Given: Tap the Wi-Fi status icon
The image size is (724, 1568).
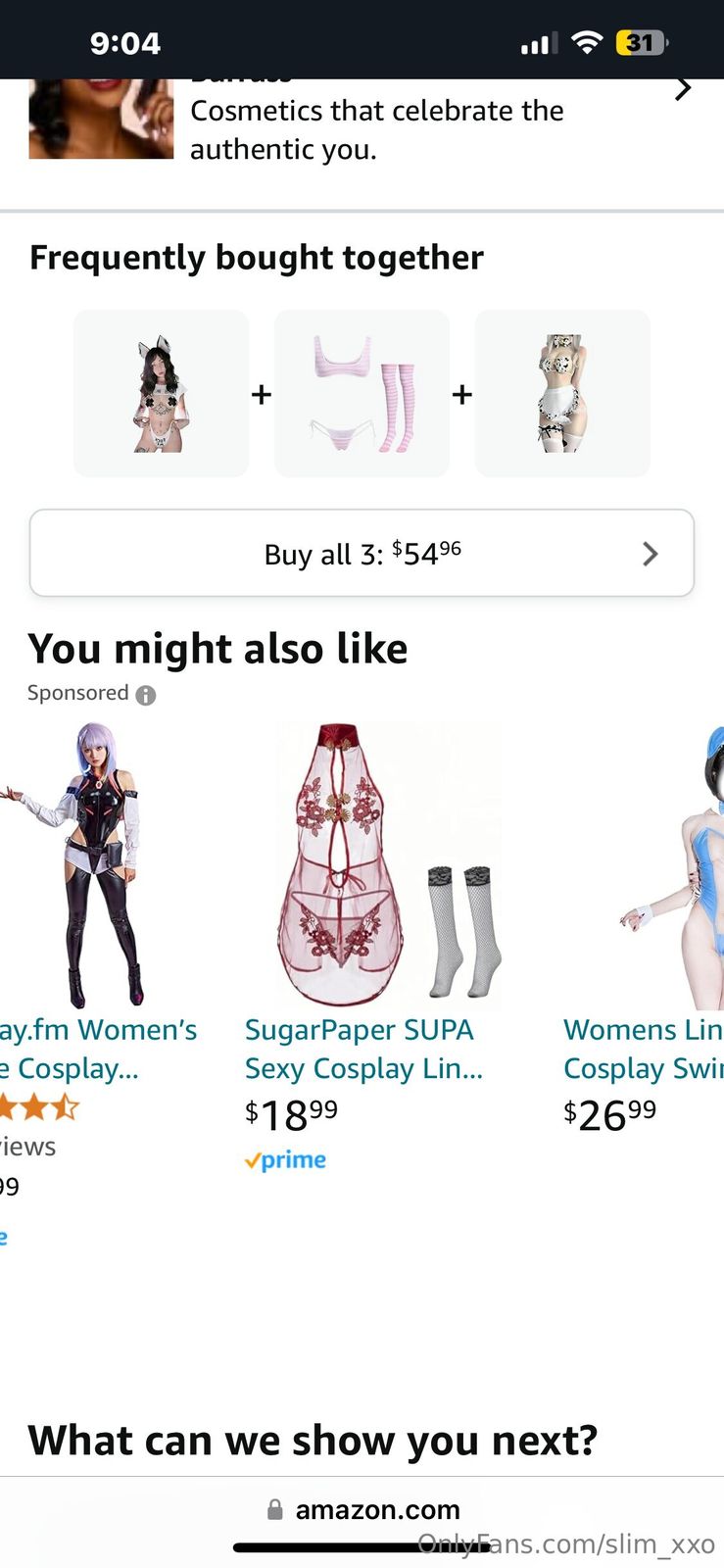Looking at the screenshot, I should [x=587, y=42].
